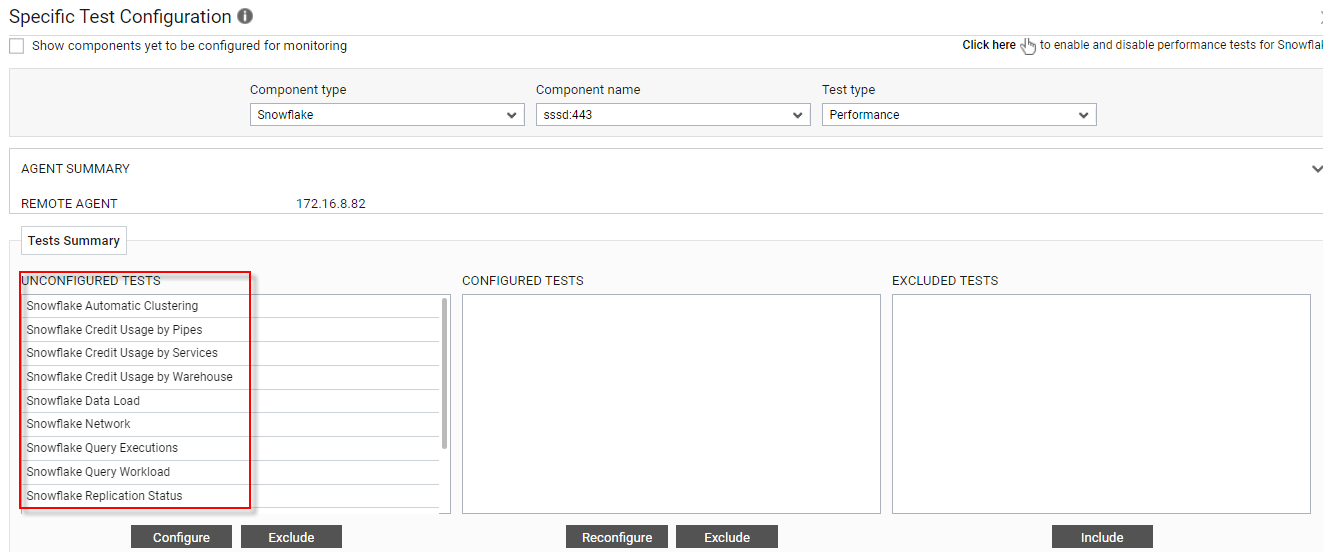
Task: Select Snowflake Query Executions test
Action: (x=230, y=448)
